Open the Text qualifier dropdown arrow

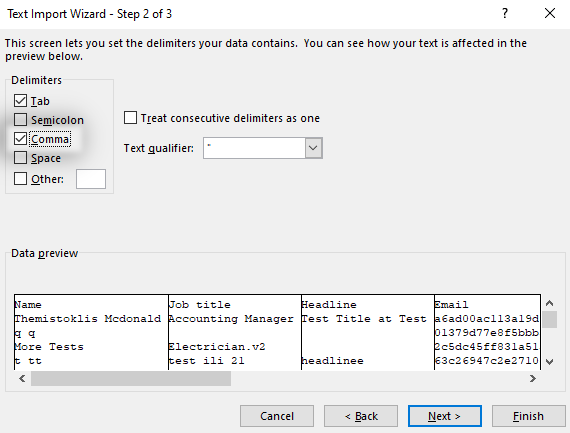(313, 148)
